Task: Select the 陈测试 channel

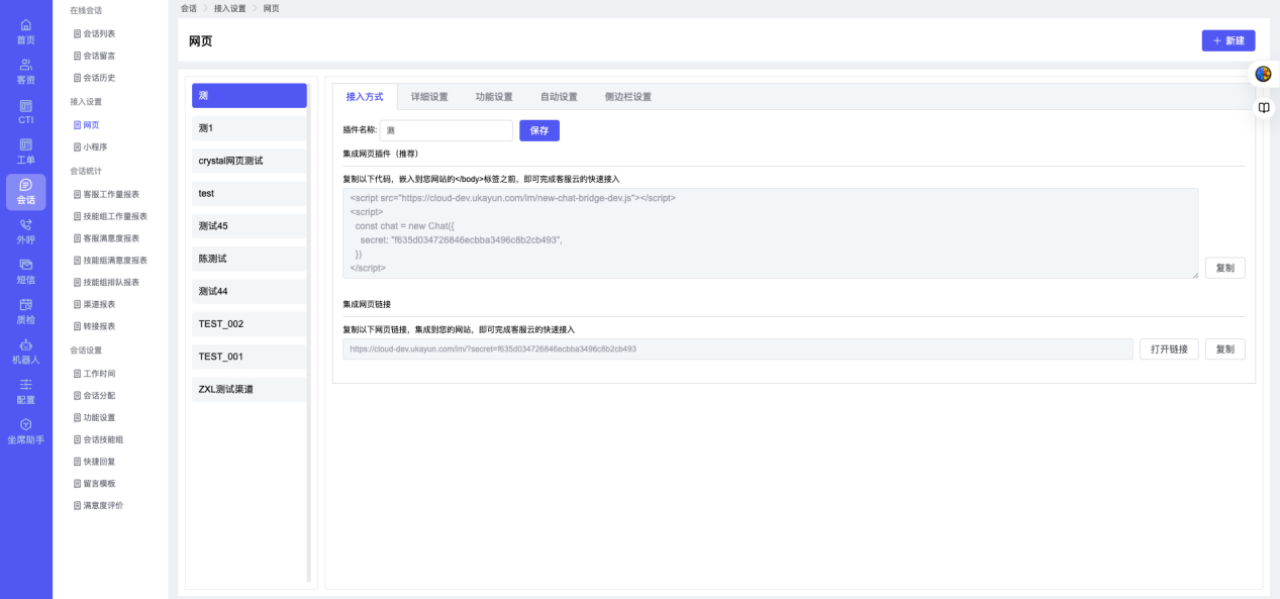Action: (x=249, y=259)
